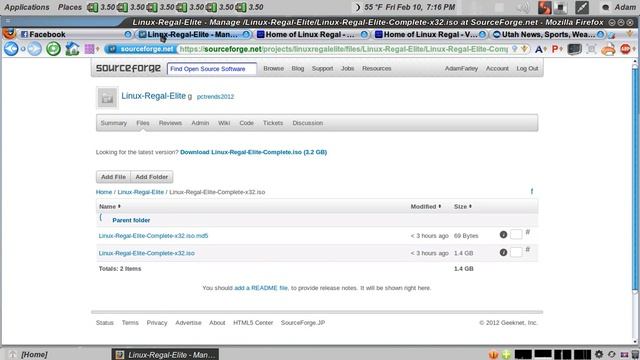The height and width of the screenshot is (360, 640).
Task: Click the Add File button
Action: point(113,177)
